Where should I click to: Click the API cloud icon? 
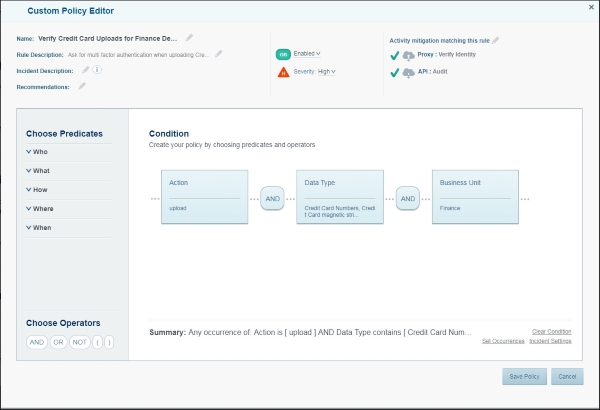(x=408, y=73)
